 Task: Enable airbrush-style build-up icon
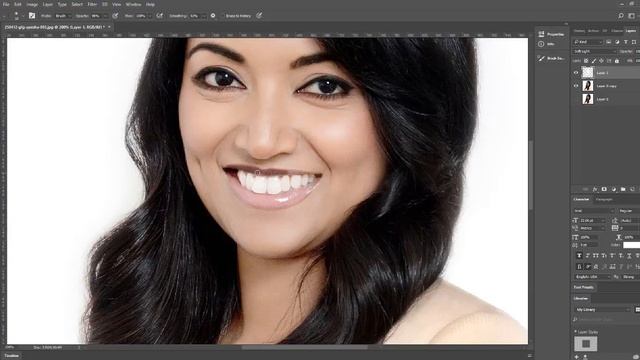(160, 16)
